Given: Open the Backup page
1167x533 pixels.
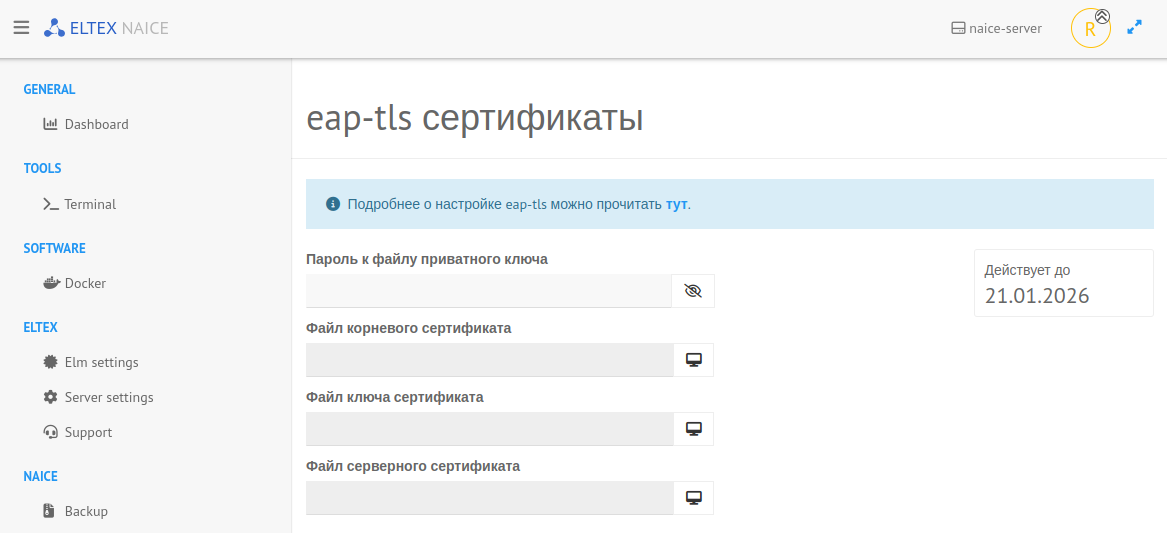Looking at the screenshot, I should (86, 511).
